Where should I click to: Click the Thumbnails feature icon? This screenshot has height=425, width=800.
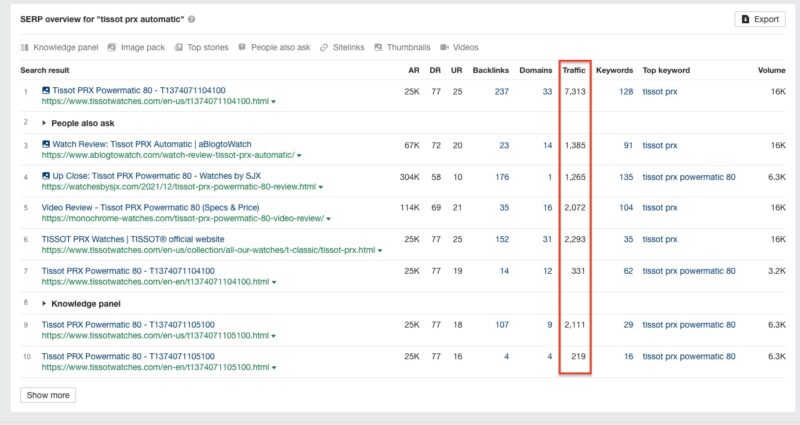pyautogui.click(x=378, y=47)
